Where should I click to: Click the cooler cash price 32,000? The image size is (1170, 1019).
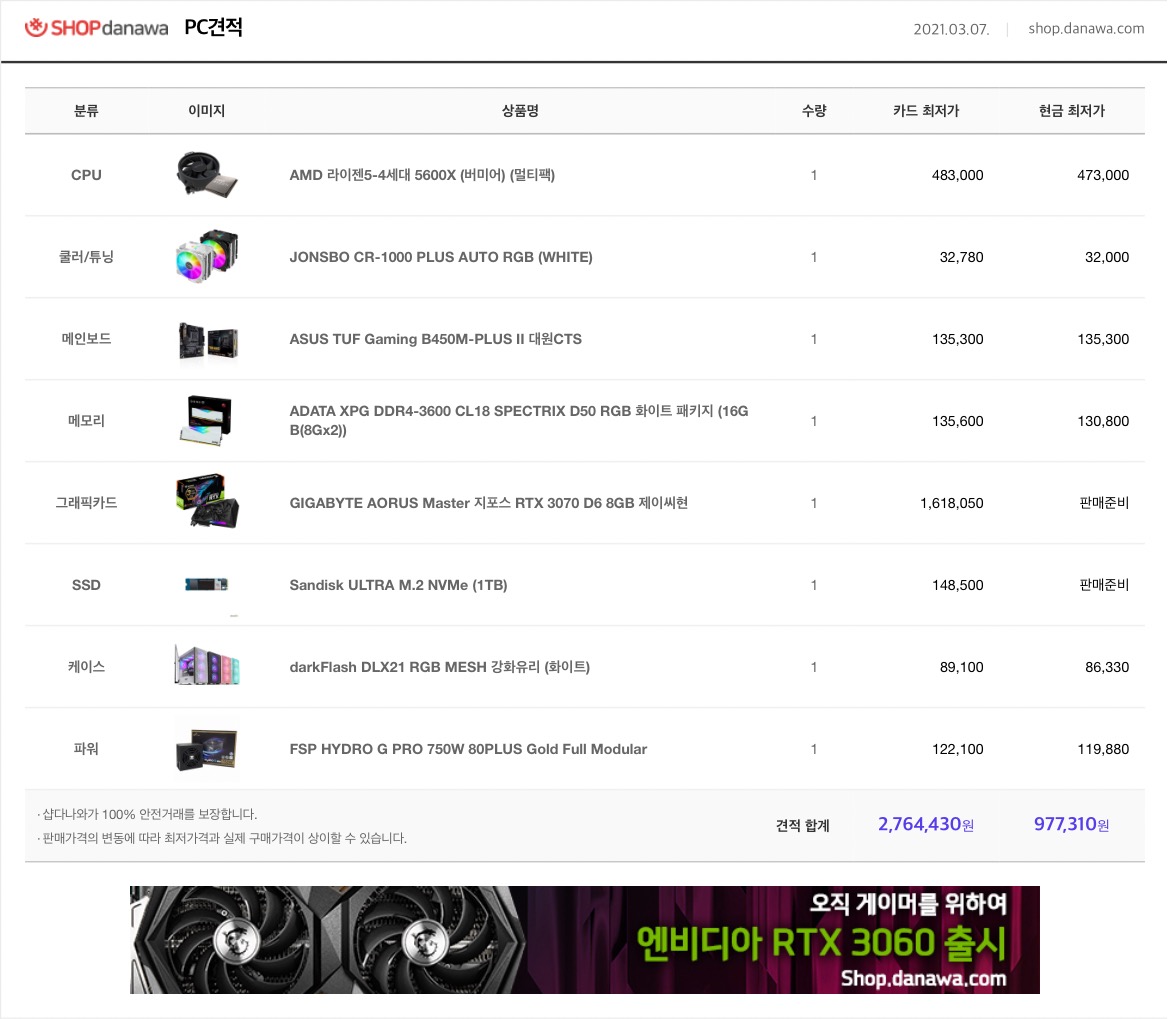[x=1107, y=257]
